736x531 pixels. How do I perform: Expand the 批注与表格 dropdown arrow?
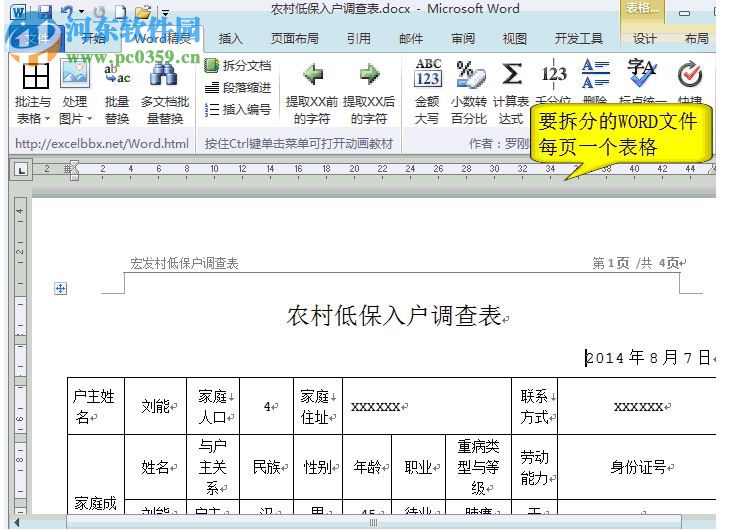47,119
